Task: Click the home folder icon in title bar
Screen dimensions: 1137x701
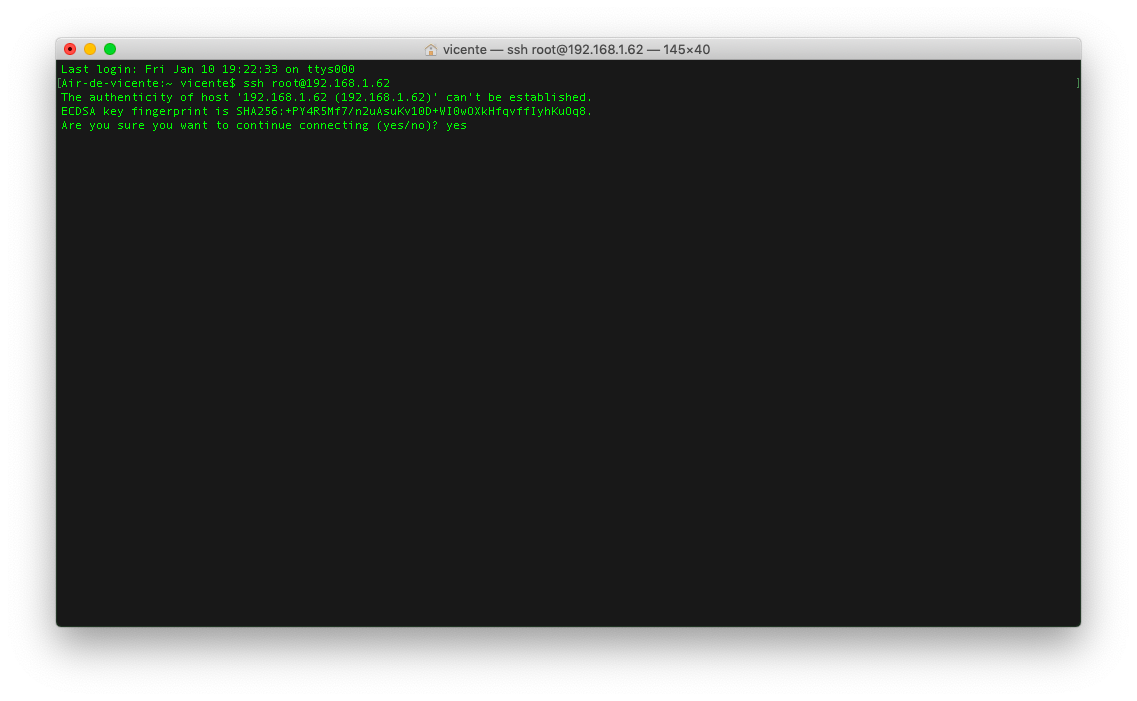Action: point(431,49)
